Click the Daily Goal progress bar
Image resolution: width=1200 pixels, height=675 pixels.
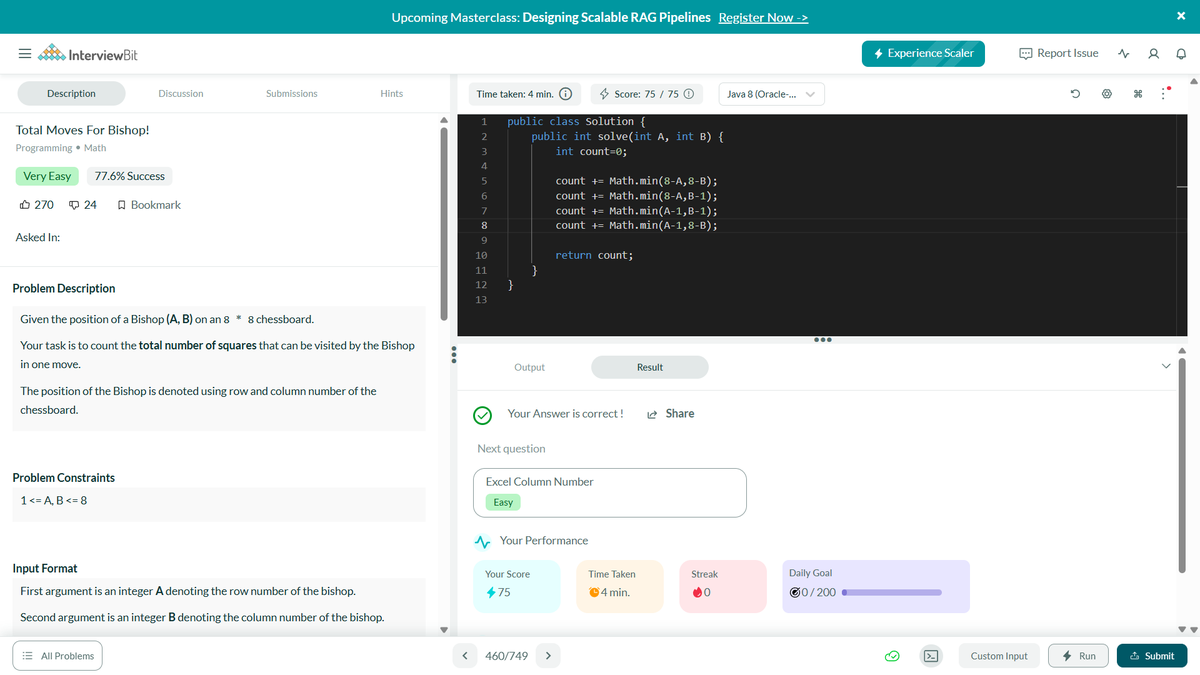893,592
